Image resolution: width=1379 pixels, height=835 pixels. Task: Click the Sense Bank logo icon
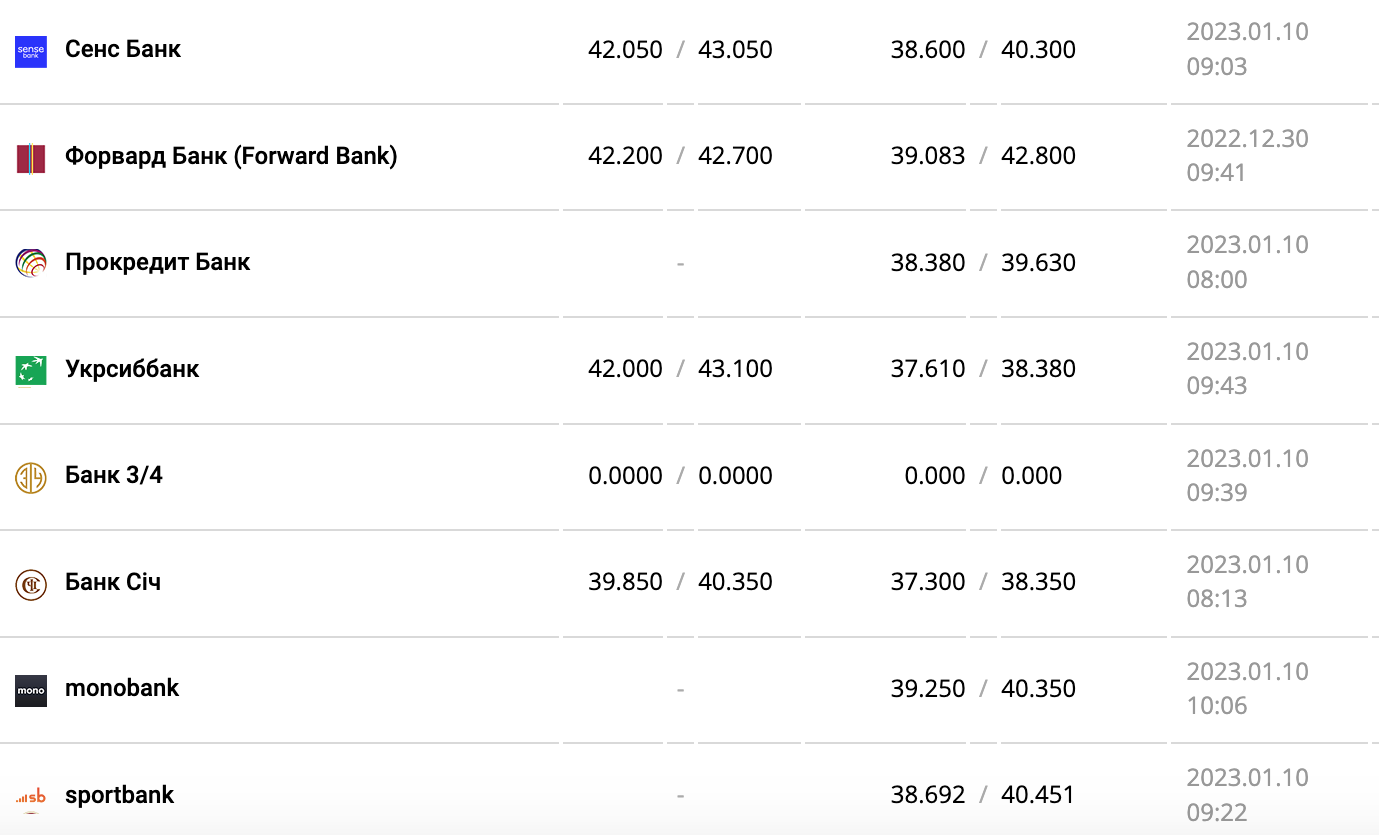click(x=31, y=51)
